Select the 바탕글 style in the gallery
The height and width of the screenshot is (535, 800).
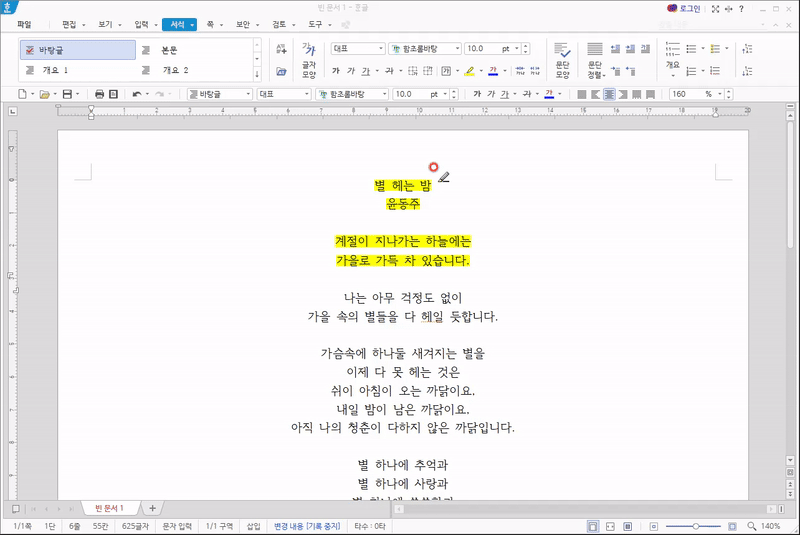tap(78, 50)
